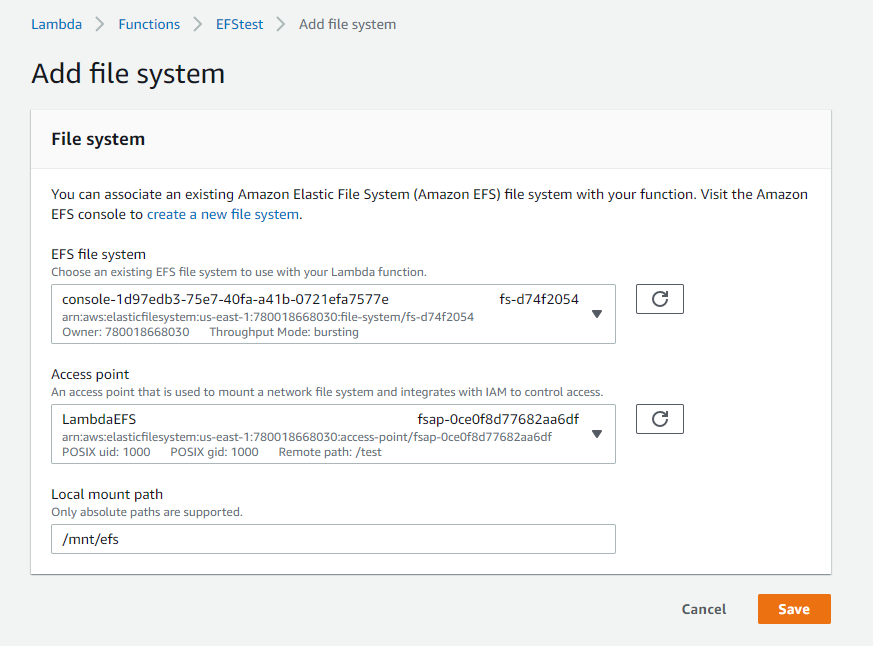Refresh the EFS file system list
Image resolution: width=873 pixels, height=646 pixels.
(659, 298)
